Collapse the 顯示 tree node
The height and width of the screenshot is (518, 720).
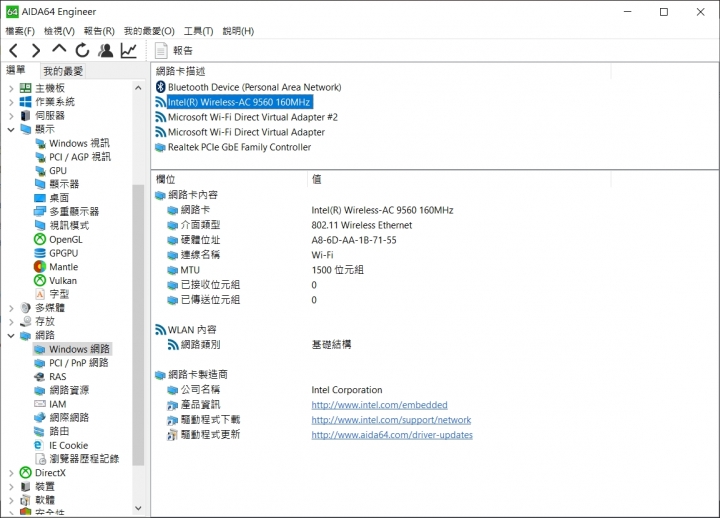click(11, 130)
